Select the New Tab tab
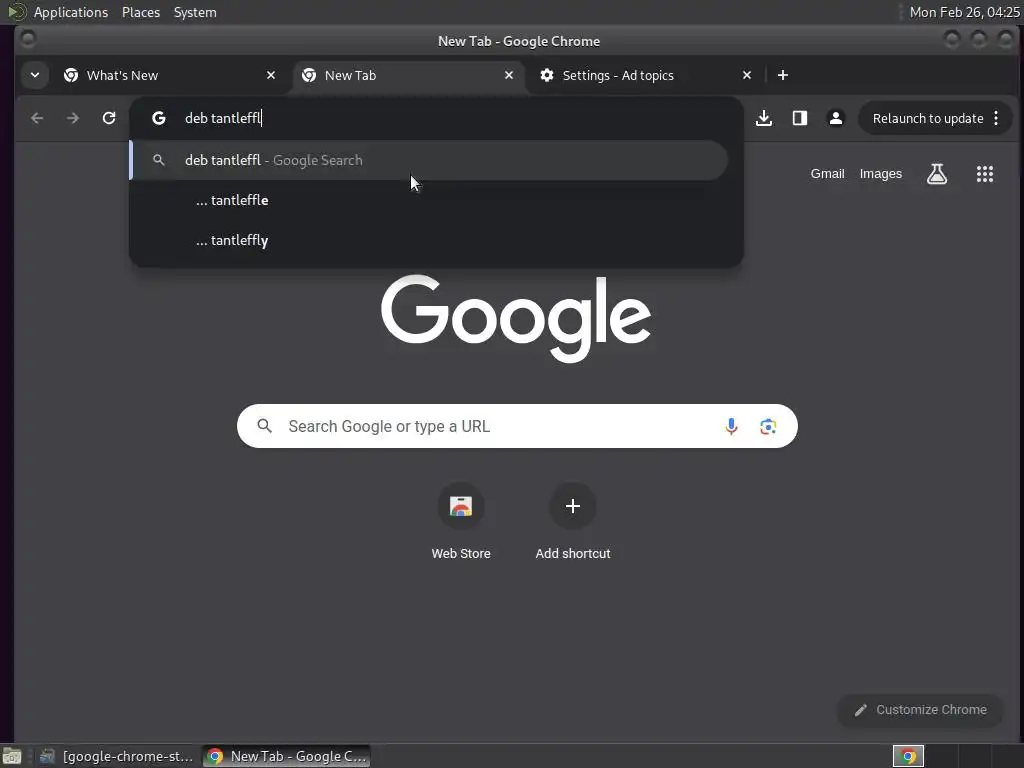 tap(408, 75)
